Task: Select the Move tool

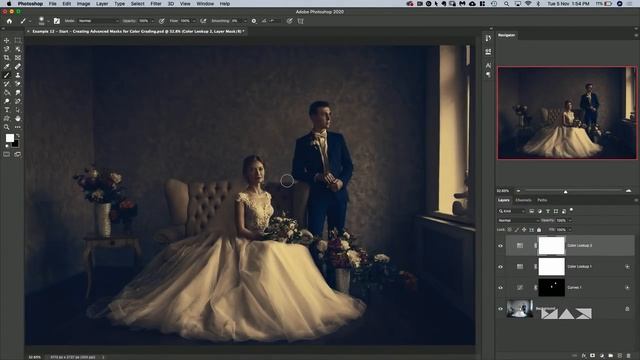Action: tap(7, 40)
